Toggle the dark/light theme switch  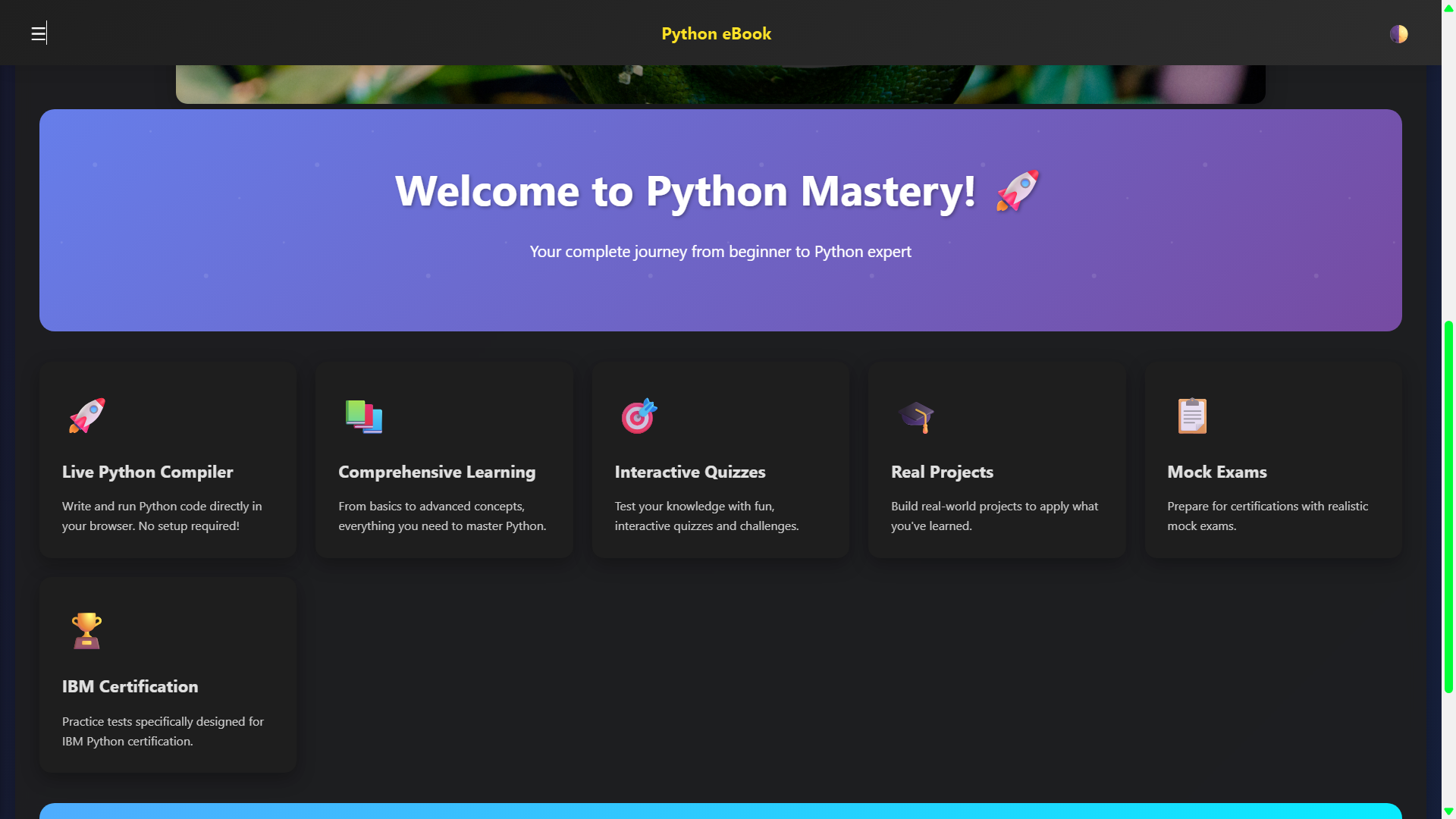click(x=1398, y=34)
